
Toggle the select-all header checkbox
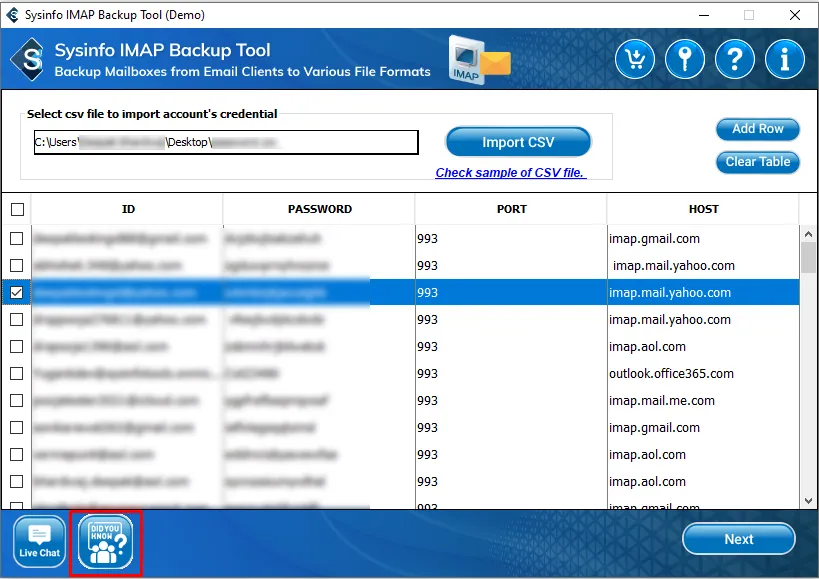coord(17,210)
